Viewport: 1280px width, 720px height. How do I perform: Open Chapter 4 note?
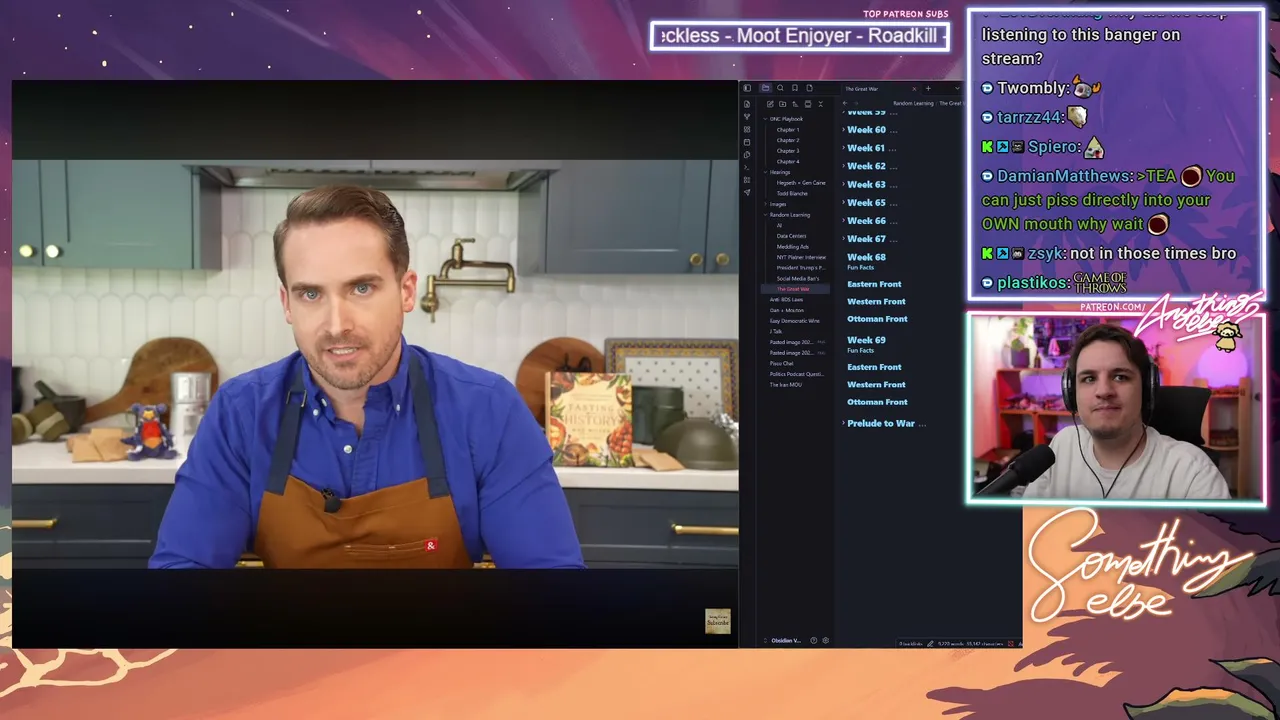788,162
